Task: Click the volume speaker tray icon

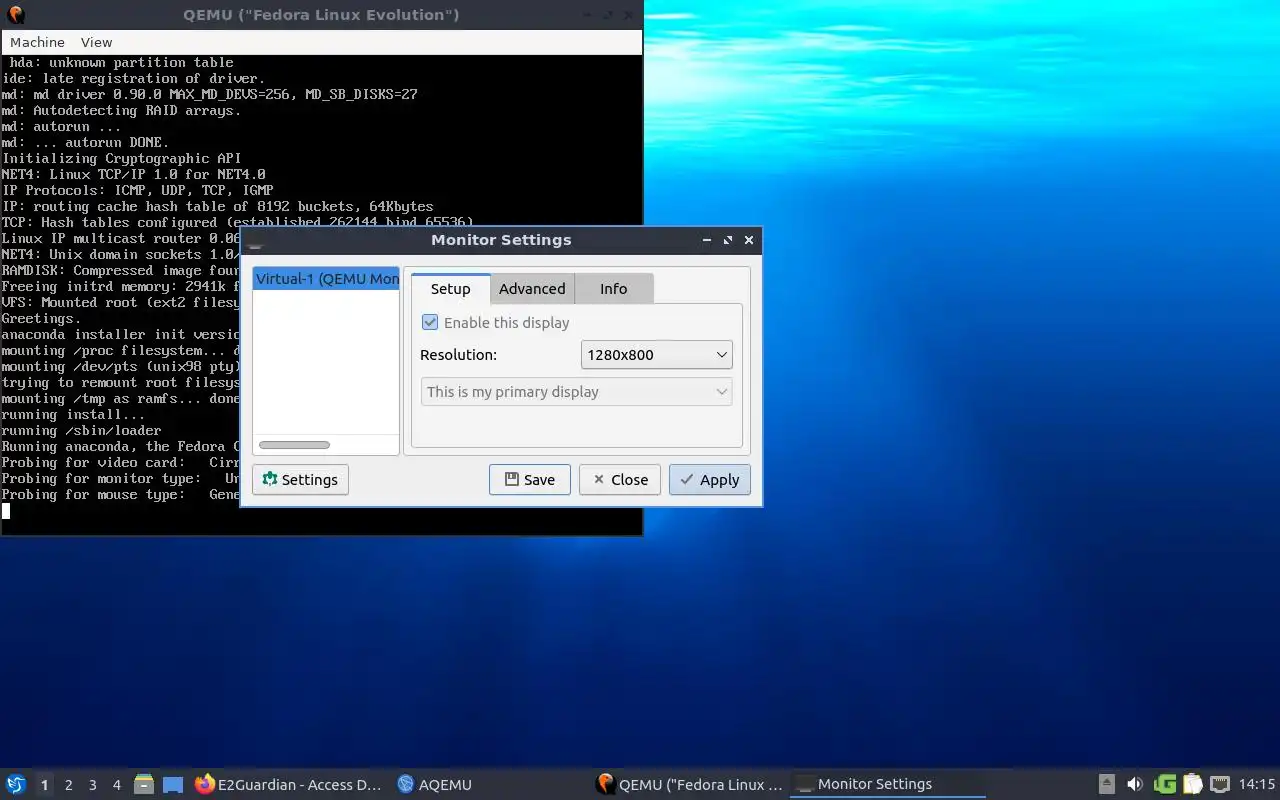Action: (1135, 785)
